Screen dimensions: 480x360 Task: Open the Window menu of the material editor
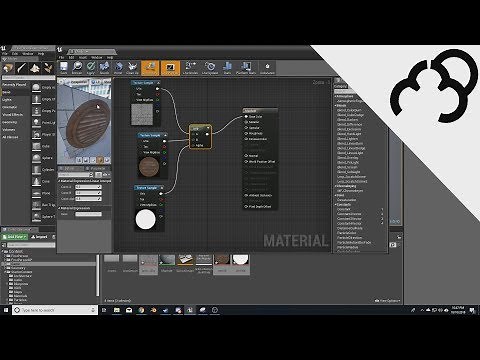[x=97, y=57]
